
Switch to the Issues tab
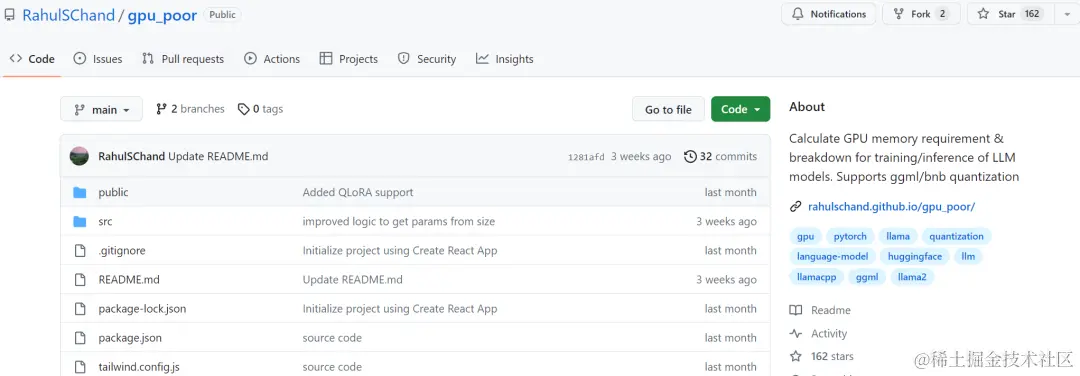point(98,59)
